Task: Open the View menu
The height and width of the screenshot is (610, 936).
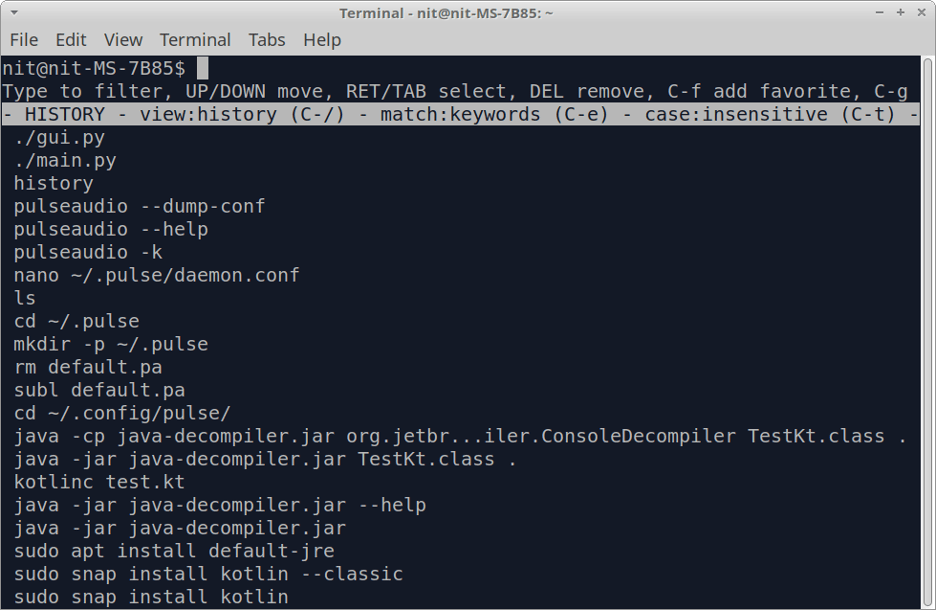Action: (x=123, y=40)
